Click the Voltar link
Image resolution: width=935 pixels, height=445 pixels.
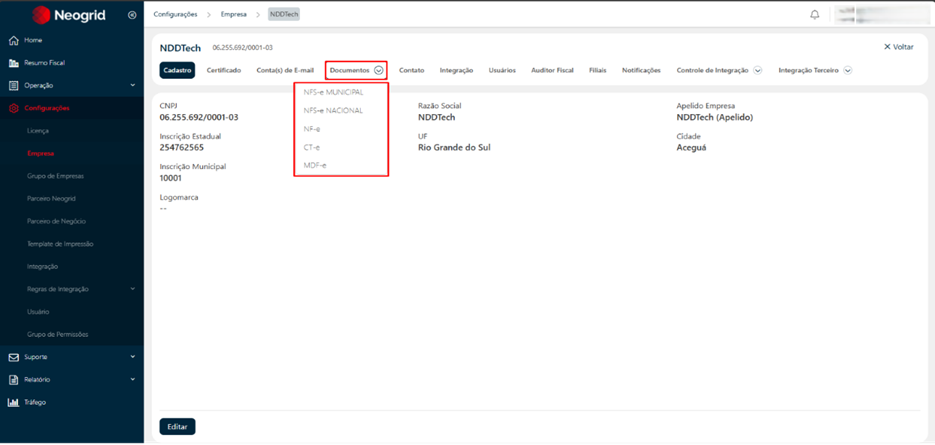(x=903, y=47)
